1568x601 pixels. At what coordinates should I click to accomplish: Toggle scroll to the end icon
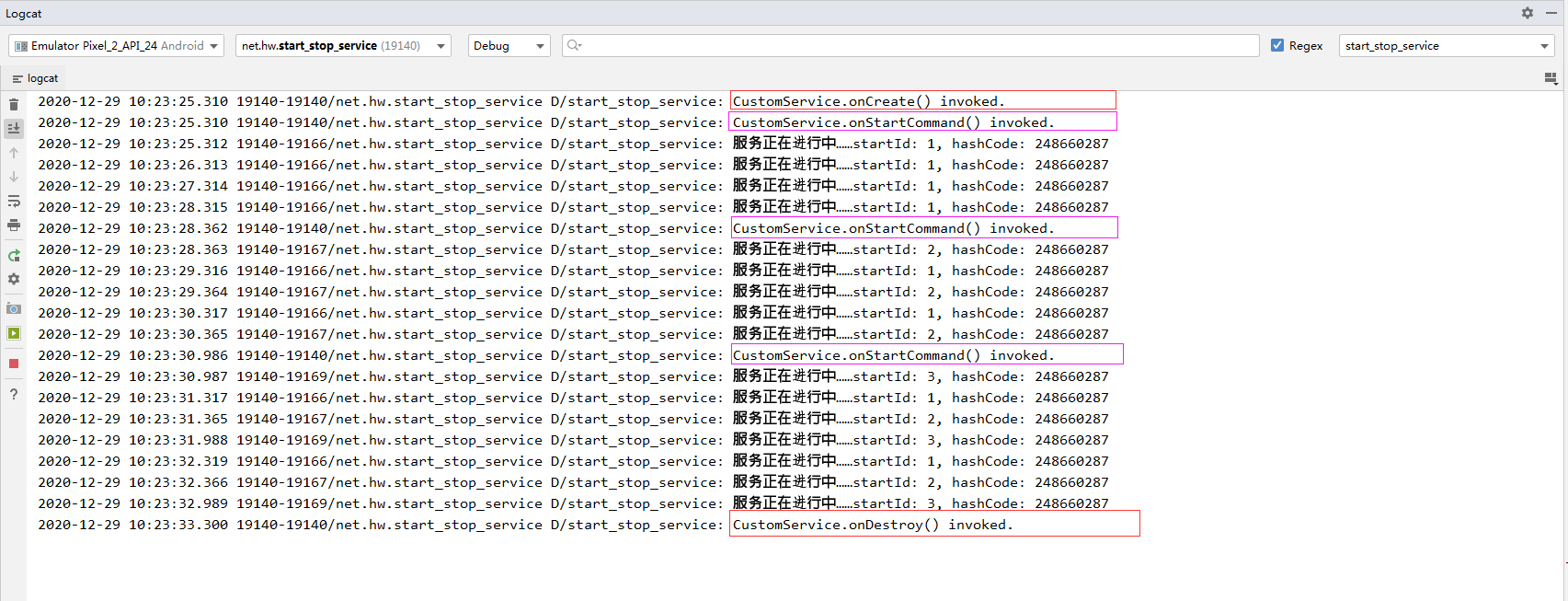coord(14,128)
